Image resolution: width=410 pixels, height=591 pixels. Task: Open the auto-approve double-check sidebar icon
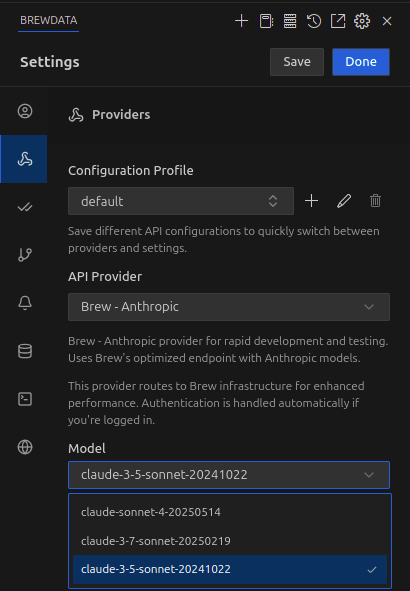pyautogui.click(x=25, y=207)
